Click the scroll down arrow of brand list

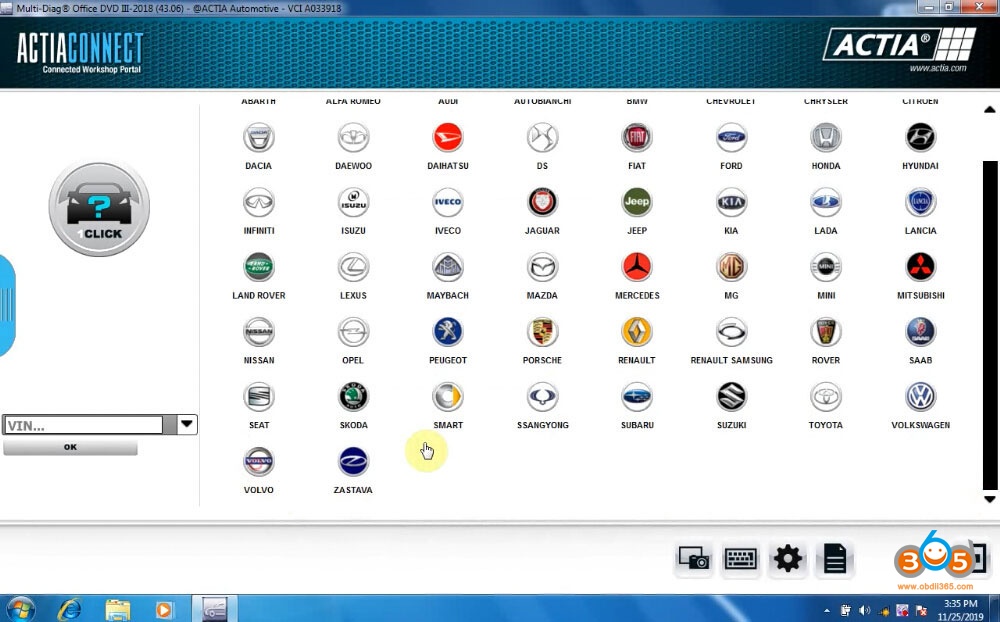990,500
